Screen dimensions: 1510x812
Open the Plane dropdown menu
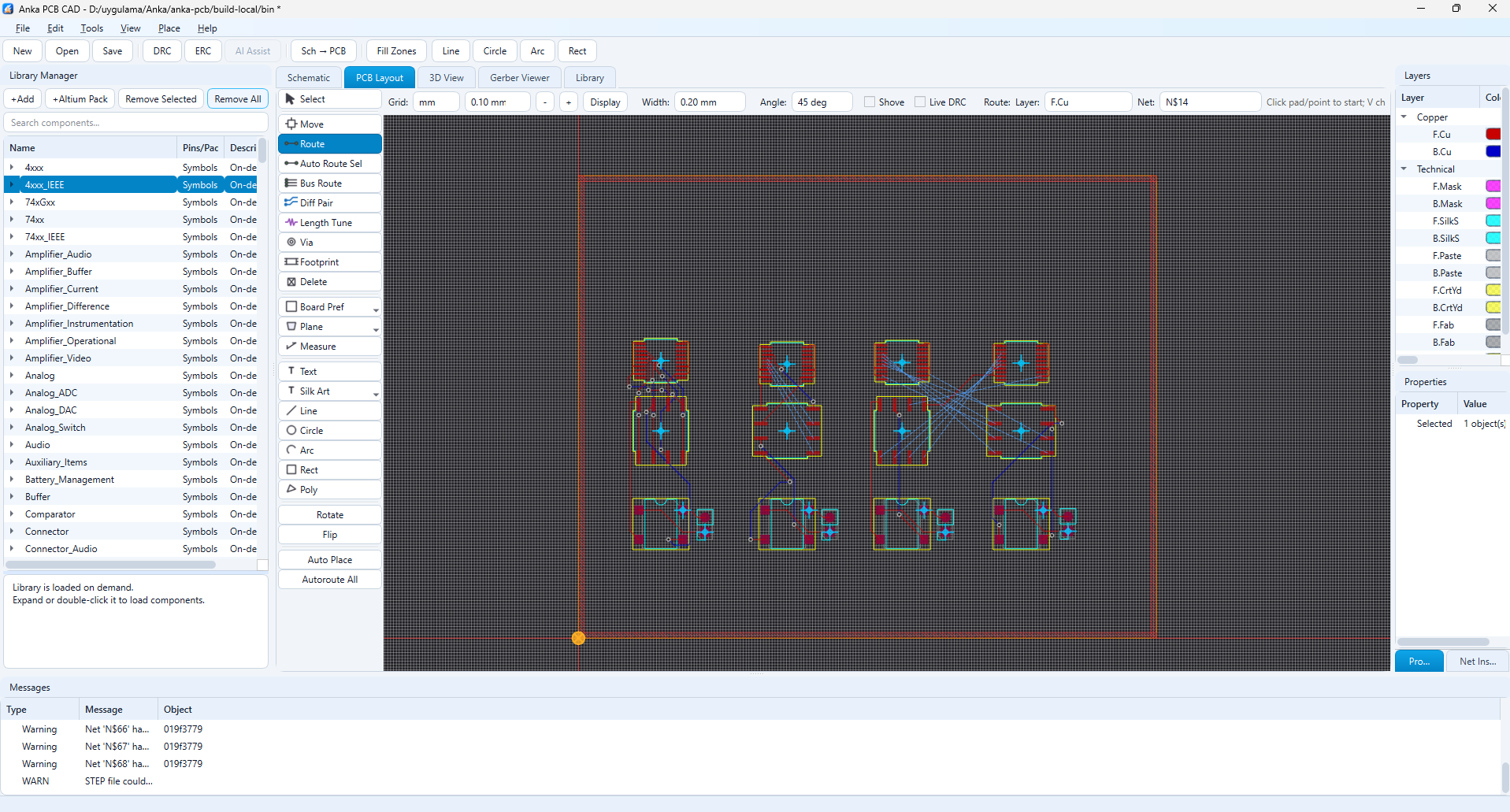click(376, 329)
